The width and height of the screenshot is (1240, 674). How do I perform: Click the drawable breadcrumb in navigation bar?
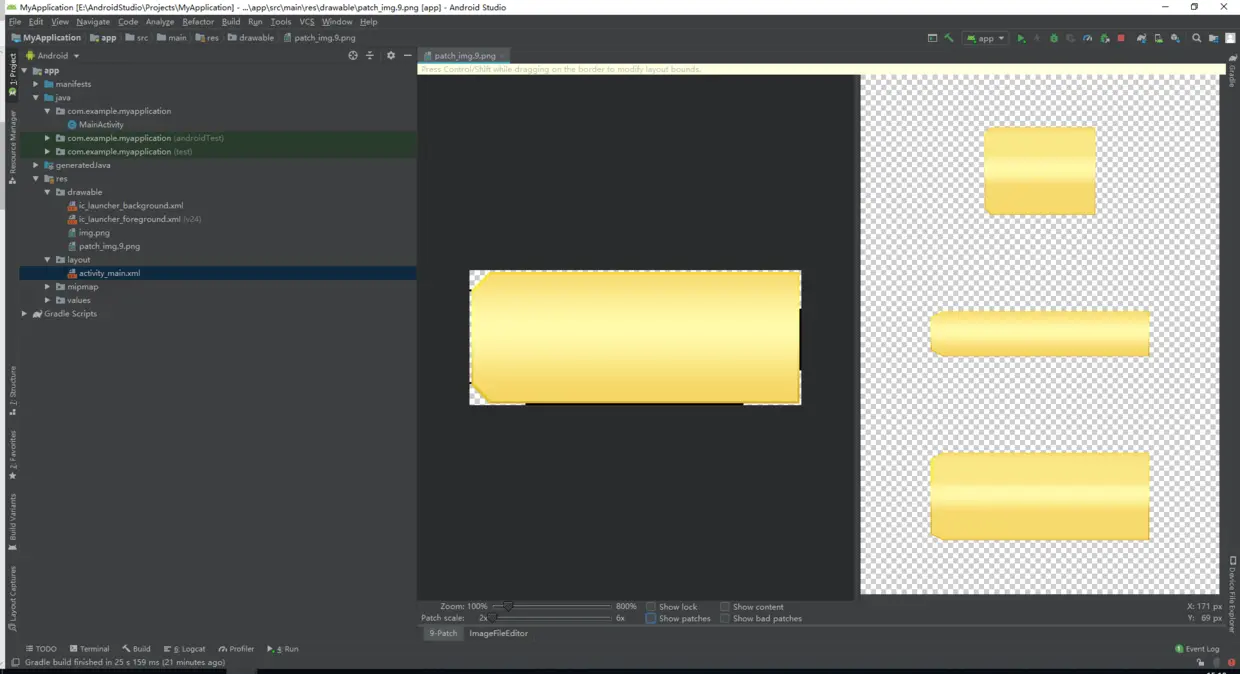point(251,38)
